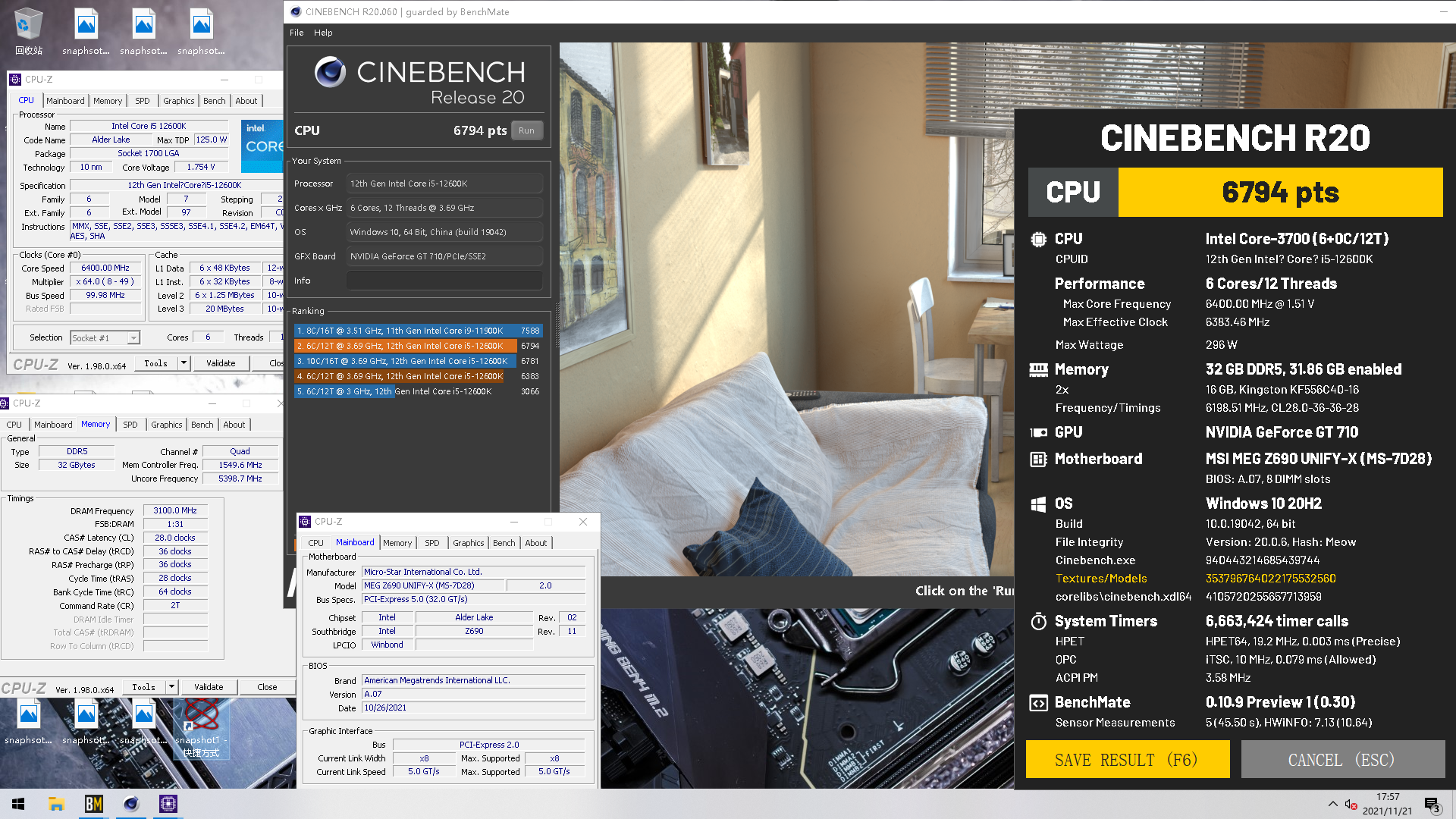Click the Manufacturer field Micro-Star International

pos(473,573)
